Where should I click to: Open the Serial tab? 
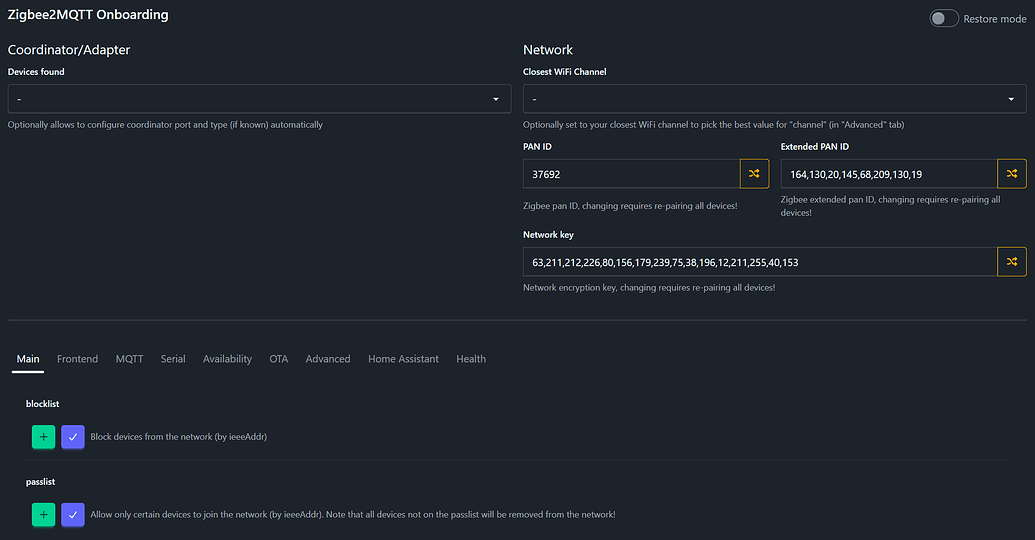tap(173, 359)
